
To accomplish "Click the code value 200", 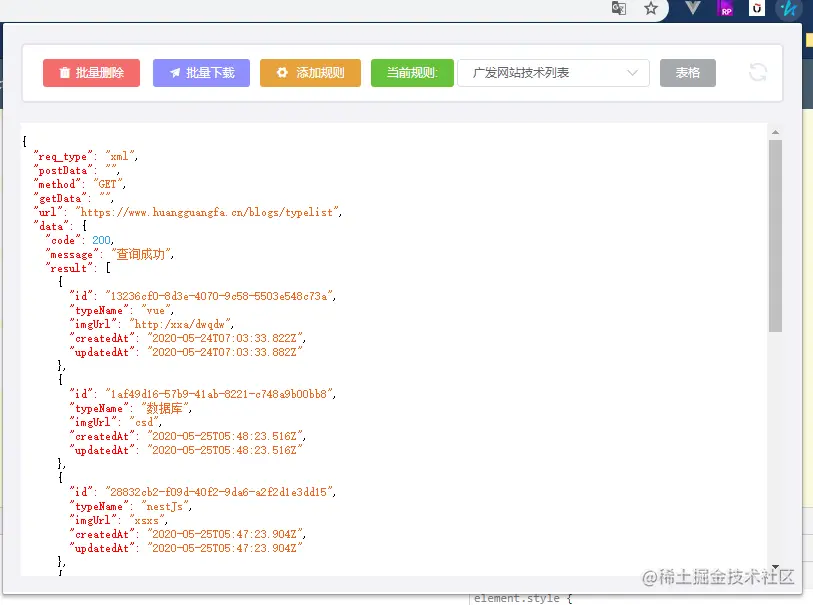I will tap(102, 240).
